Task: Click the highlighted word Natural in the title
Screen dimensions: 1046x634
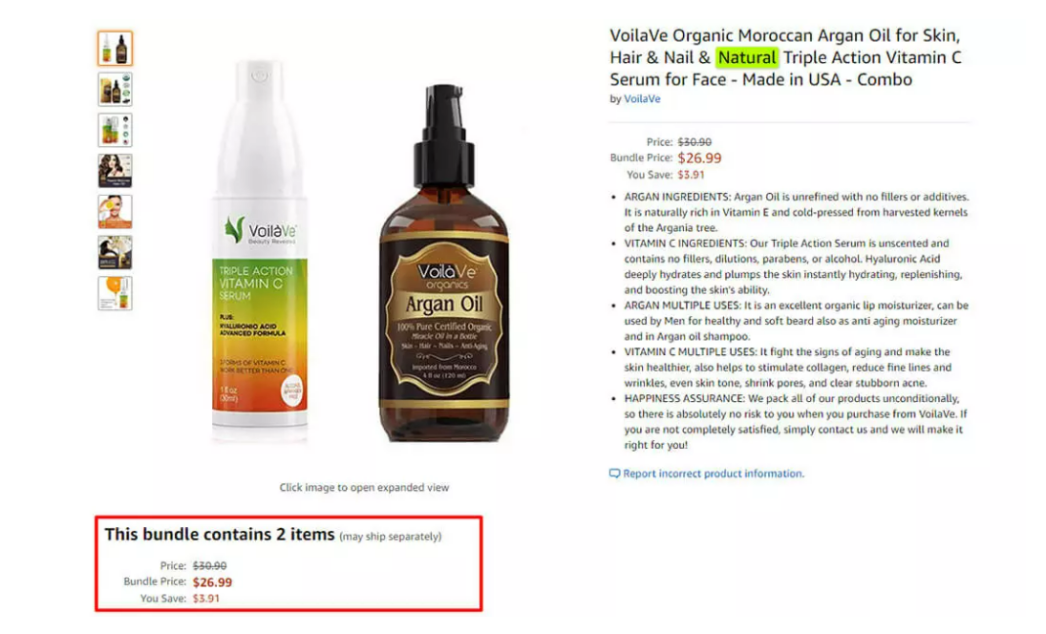Action: coord(746,57)
